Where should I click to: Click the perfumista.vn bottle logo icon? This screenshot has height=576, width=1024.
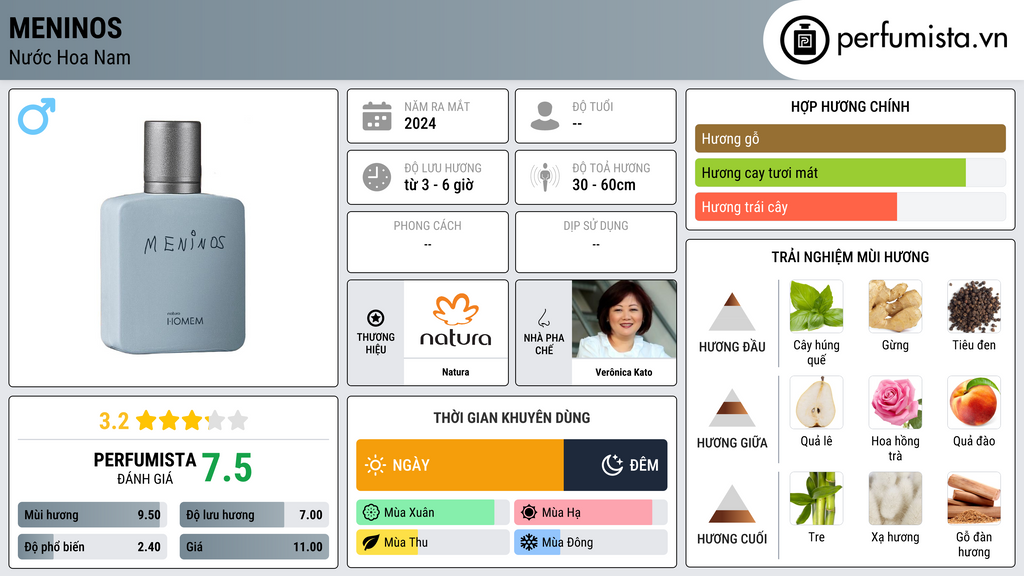[804, 40]
